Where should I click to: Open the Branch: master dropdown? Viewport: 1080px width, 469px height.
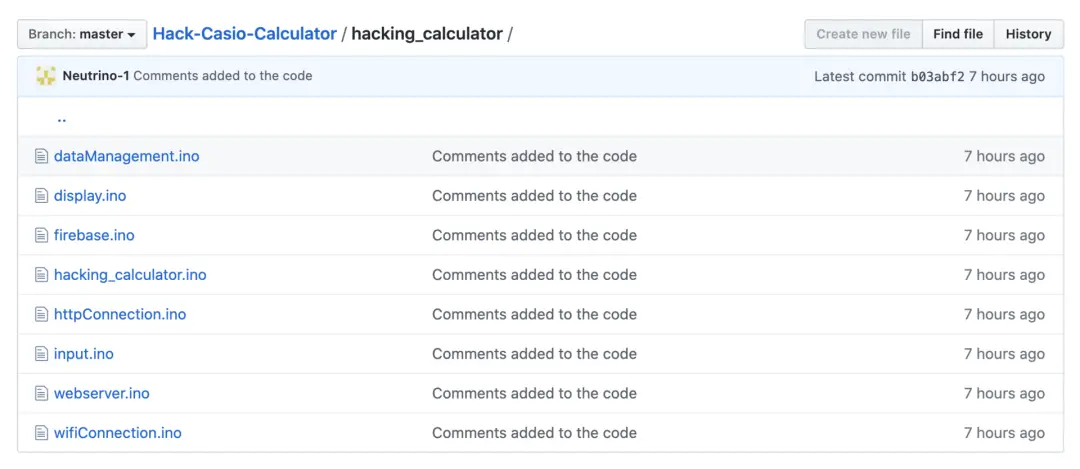pyautogui.click(x=82, y=34)
